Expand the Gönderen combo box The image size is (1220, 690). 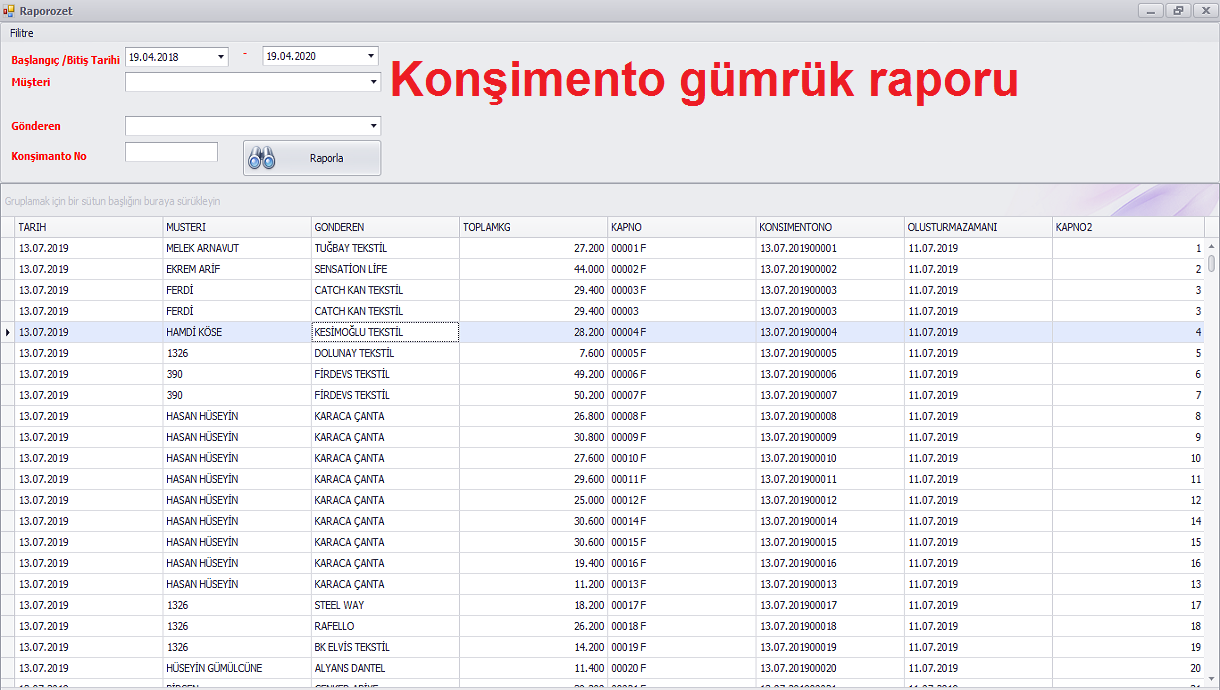click(x=373, y=126)
